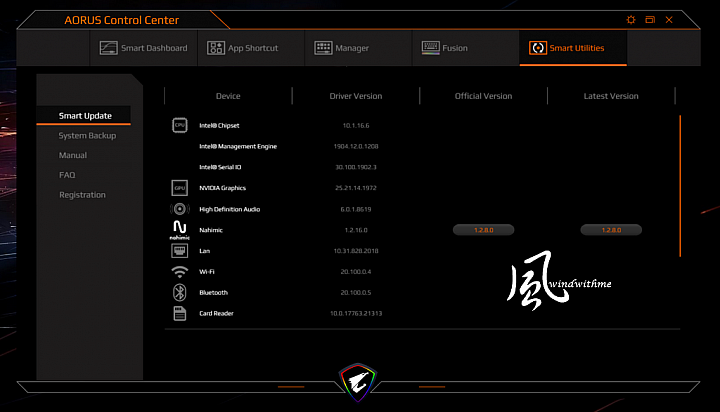The image size is (720, 412).
Task: Click the Nahimic logo icon
Action: 180,230
